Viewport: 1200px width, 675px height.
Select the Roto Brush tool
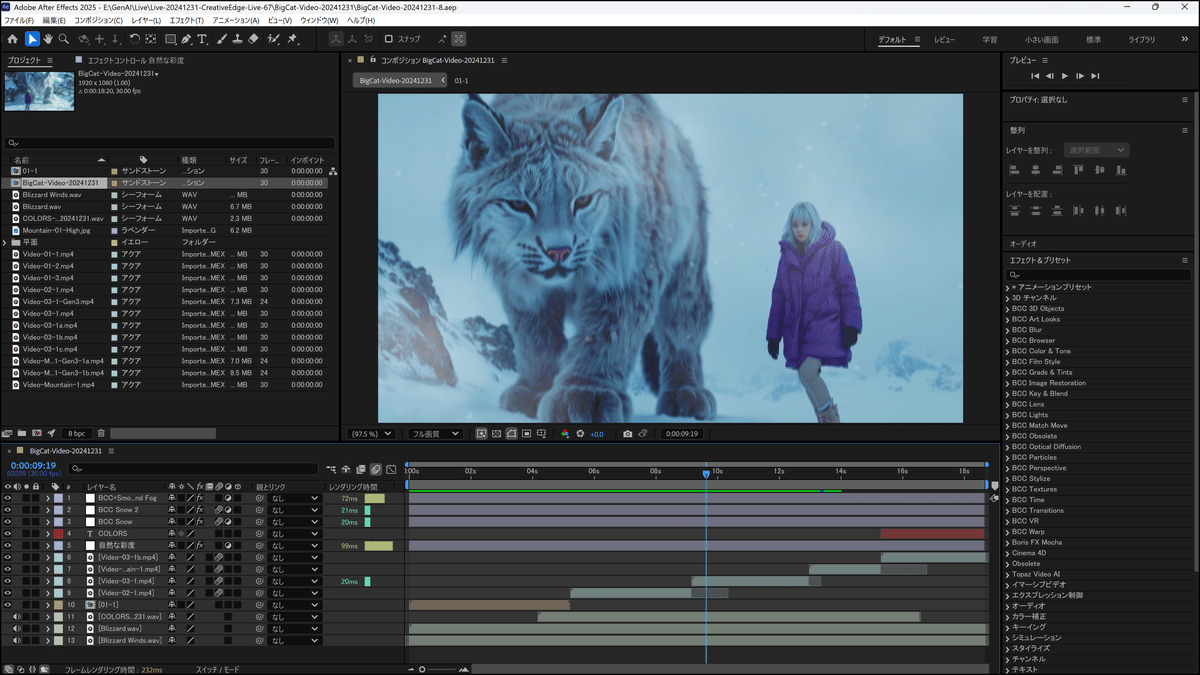[274, 39]
